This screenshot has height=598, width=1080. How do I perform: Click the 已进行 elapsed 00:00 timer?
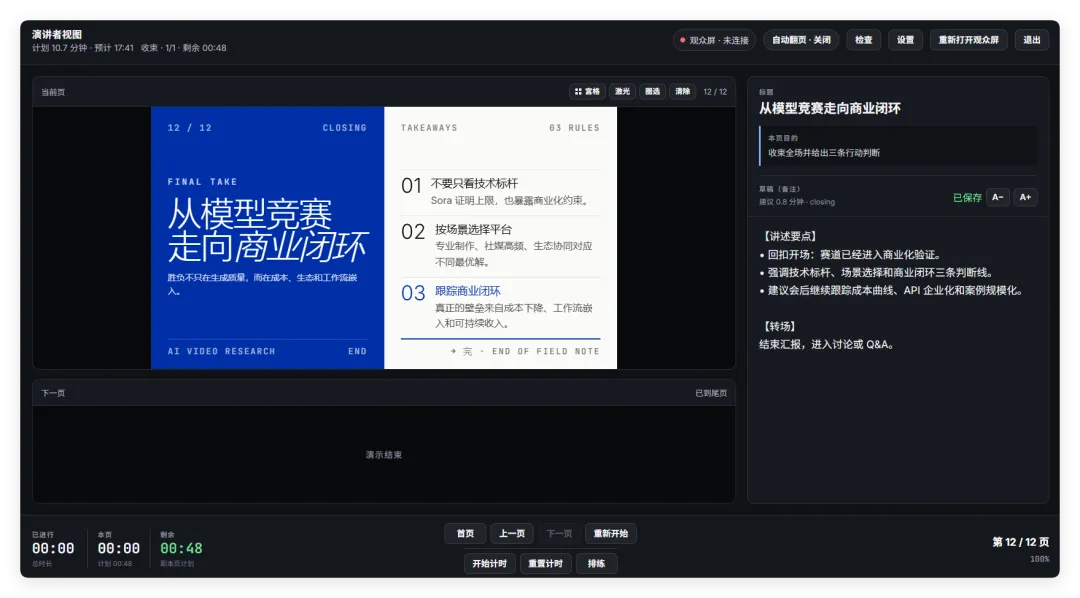point(53,549)
